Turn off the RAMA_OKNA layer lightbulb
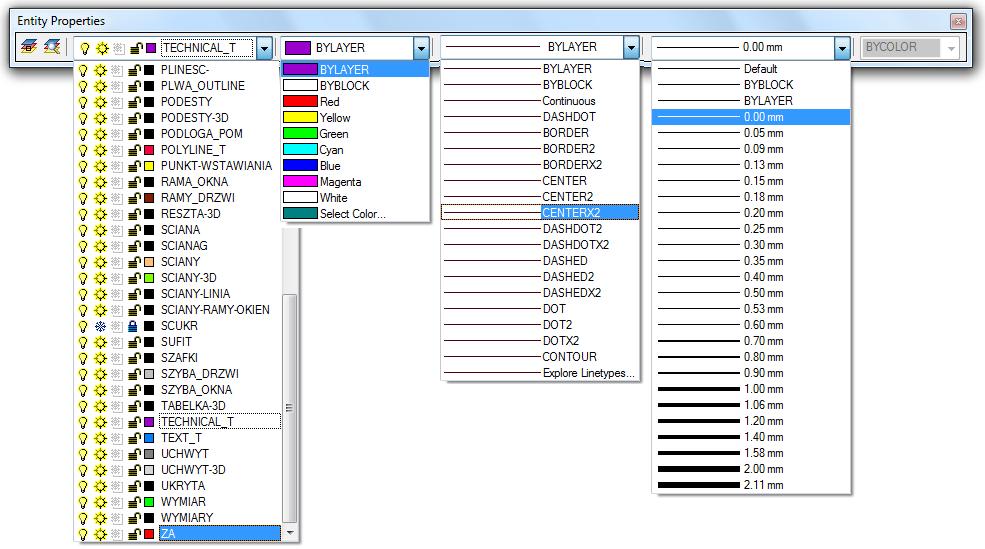 [83, 182]
